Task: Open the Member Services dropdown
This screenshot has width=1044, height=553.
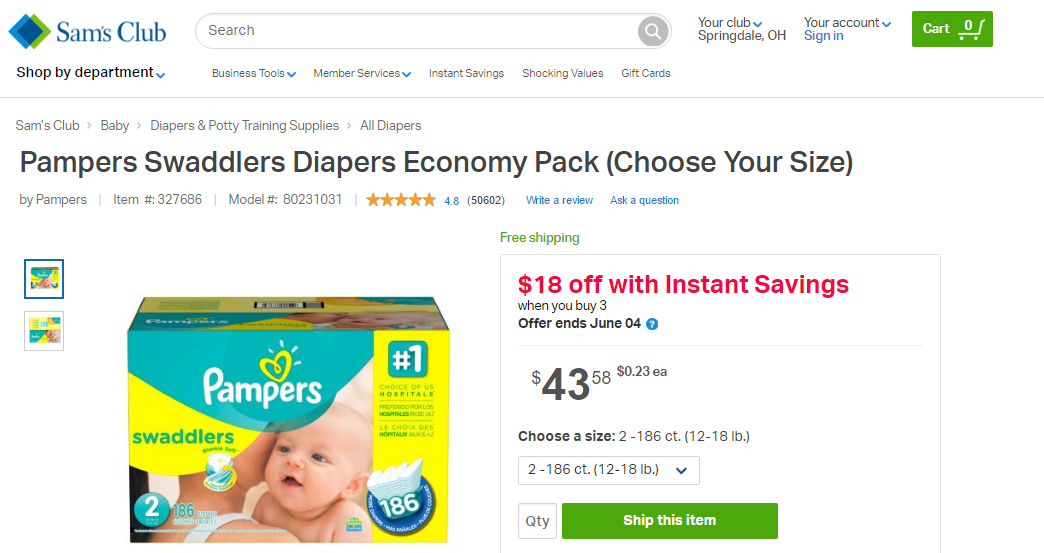Action: [x=362, y=73]
